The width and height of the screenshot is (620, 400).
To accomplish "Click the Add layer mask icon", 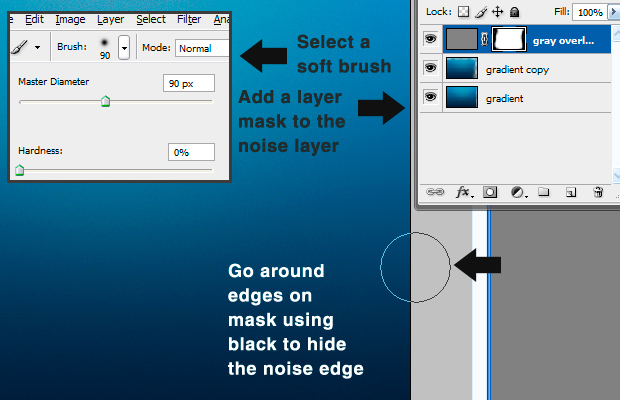I will 490,192.
